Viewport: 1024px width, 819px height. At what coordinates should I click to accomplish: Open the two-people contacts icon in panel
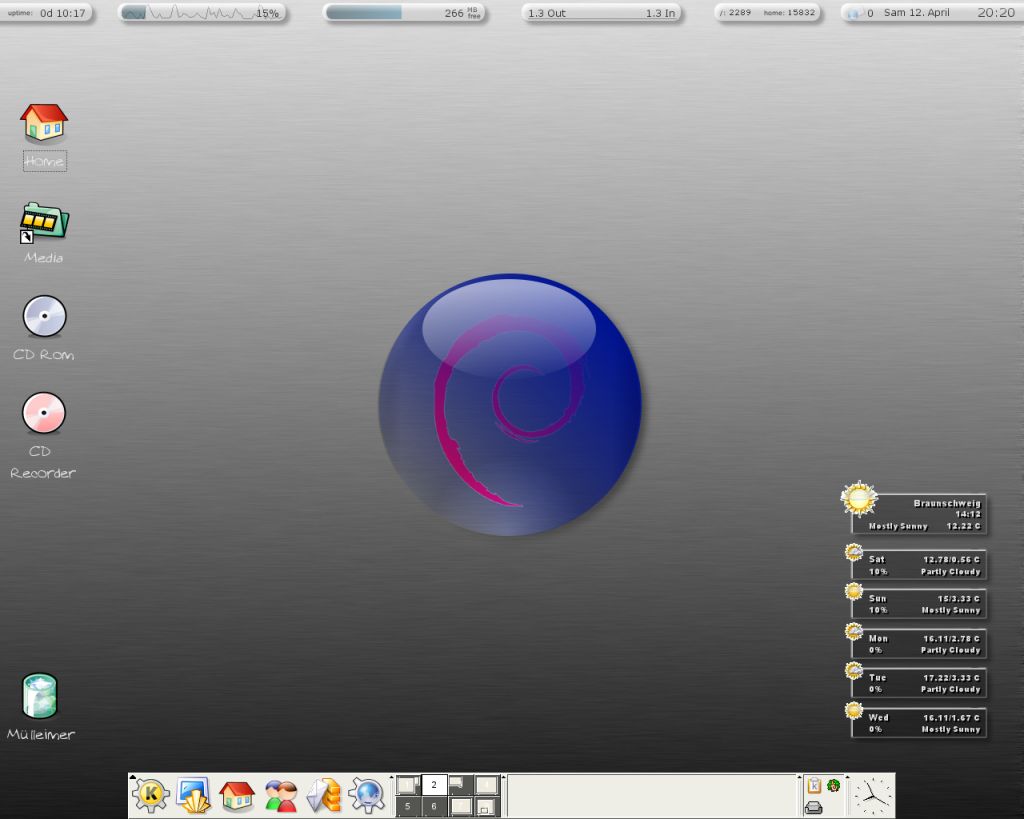pos(281,795)
